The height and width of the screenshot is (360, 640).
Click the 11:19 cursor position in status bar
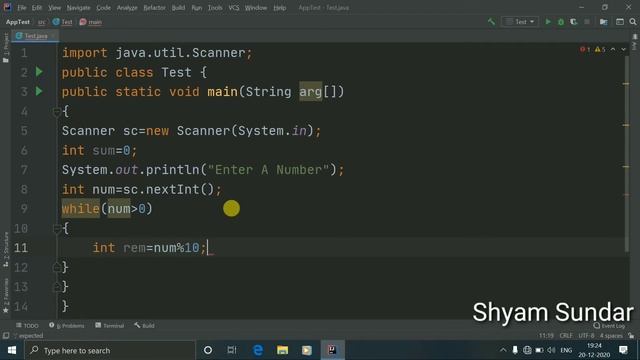[x=546, y=336]
